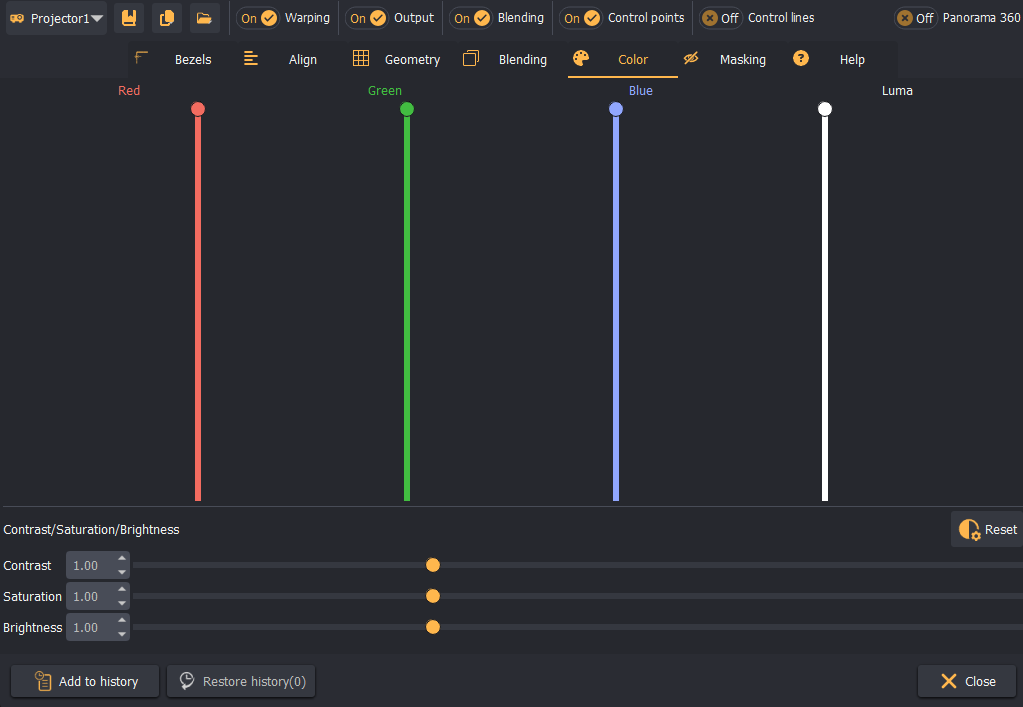Click the Contrast slider knob
This screenshot has width=1023, height=707.
click(x=433, y=565)
